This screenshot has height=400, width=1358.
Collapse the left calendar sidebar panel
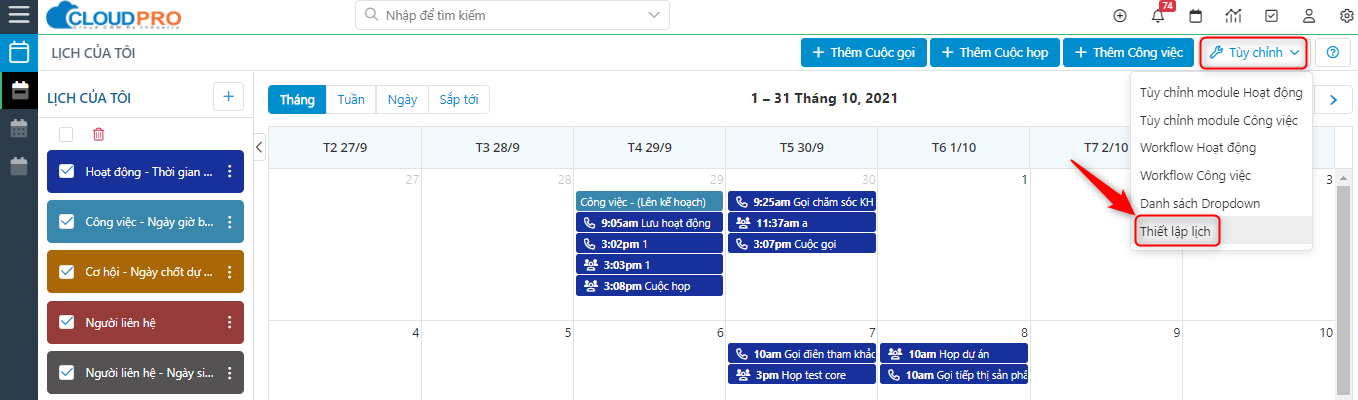click(259, 147)
